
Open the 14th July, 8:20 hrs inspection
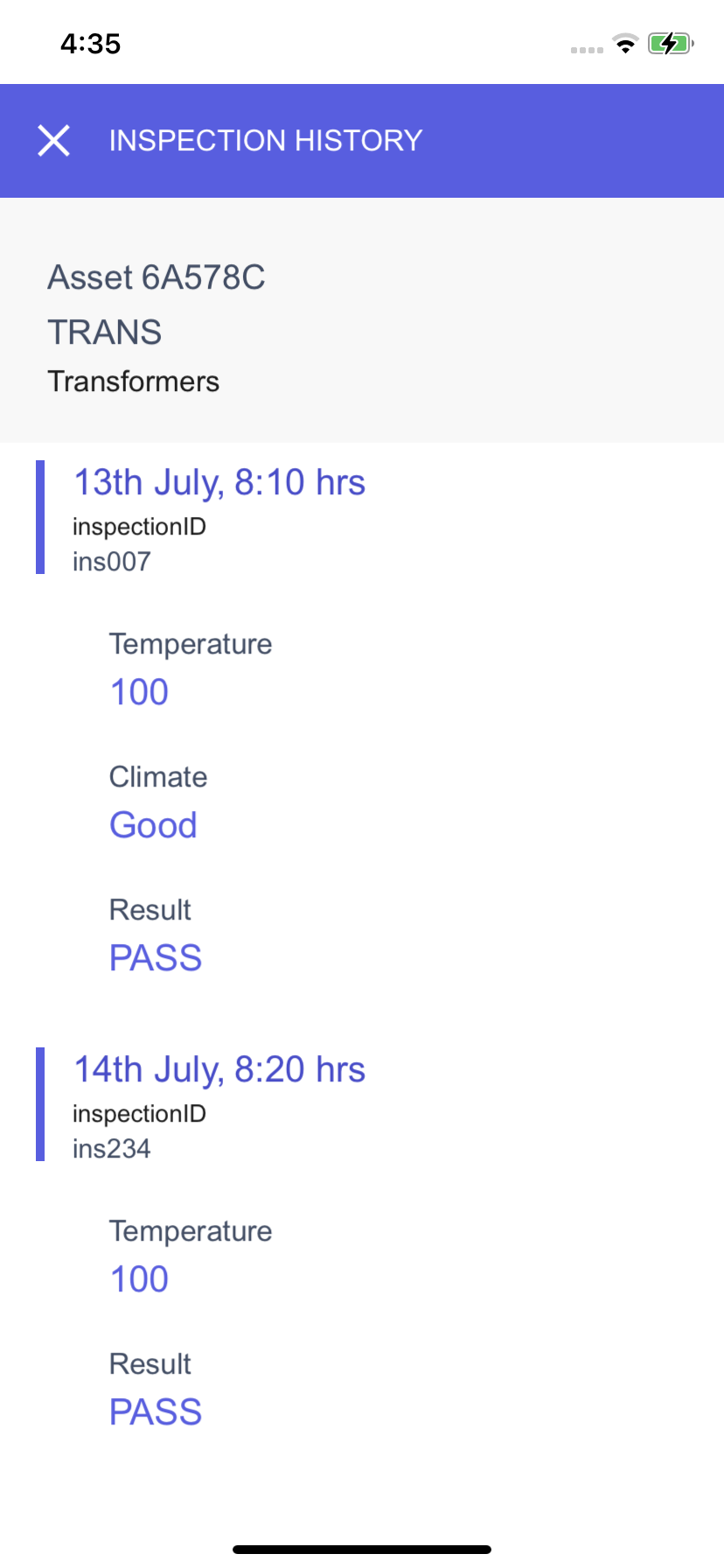click(219, 1069)
